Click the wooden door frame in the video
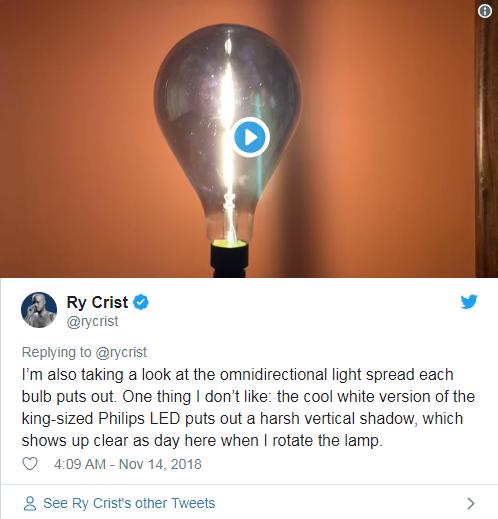 tap(486, 147)
